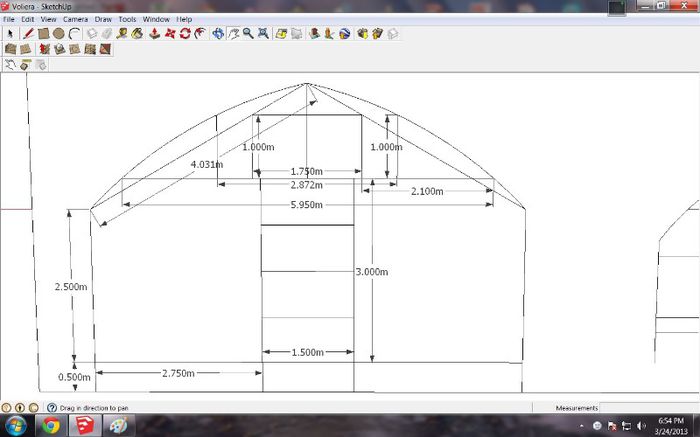This screenshot has width=700, height=437.
Task: Activate the Paint Bucket tool
Action: 137,33
